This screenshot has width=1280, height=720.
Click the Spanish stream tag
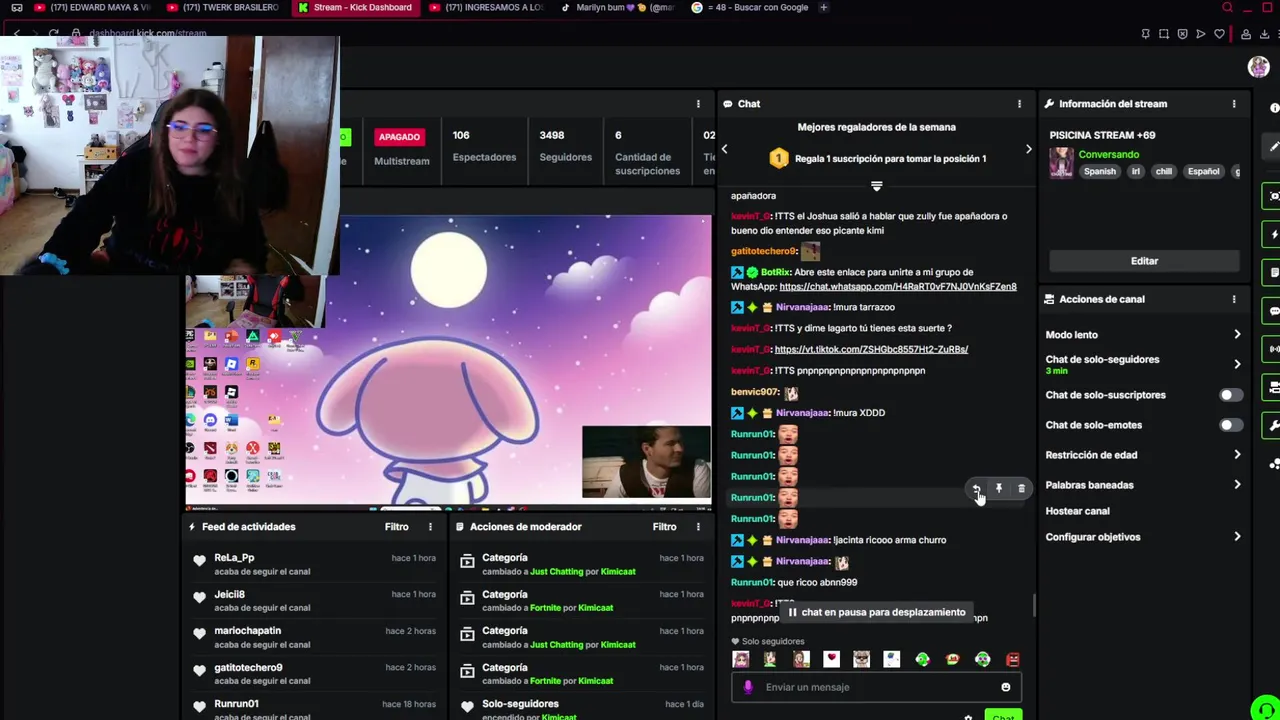tap(1099, 172)
